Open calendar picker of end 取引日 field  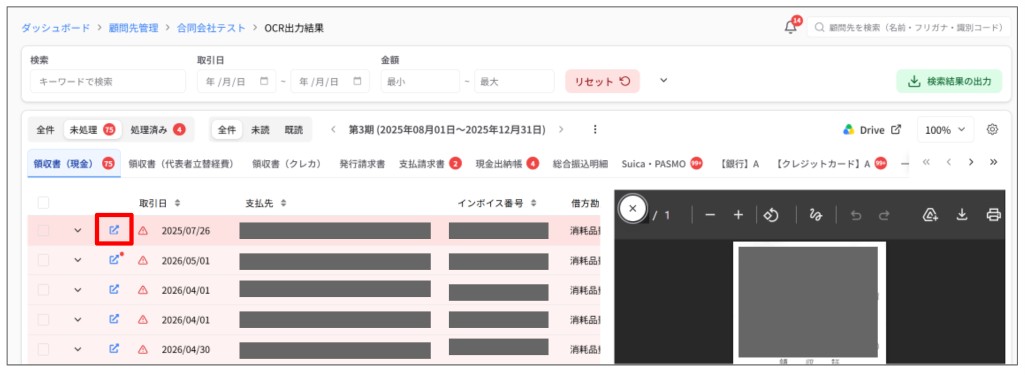click(x=357, y=82)
